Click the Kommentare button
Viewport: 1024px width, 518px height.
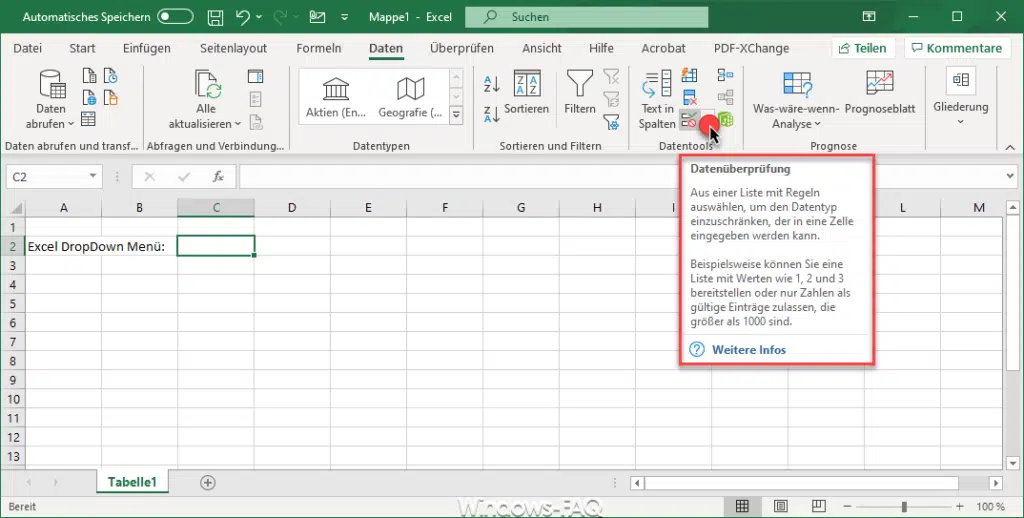957,48
